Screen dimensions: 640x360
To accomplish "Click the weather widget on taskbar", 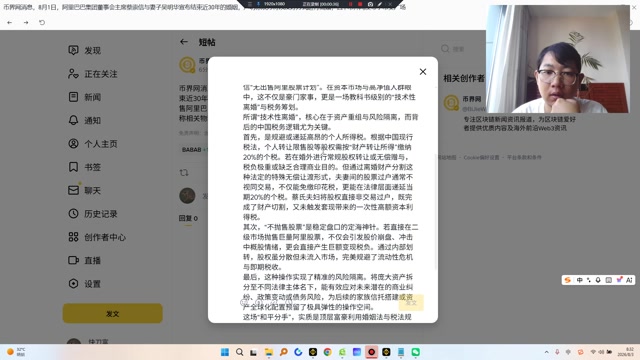I will click(16, 352).
